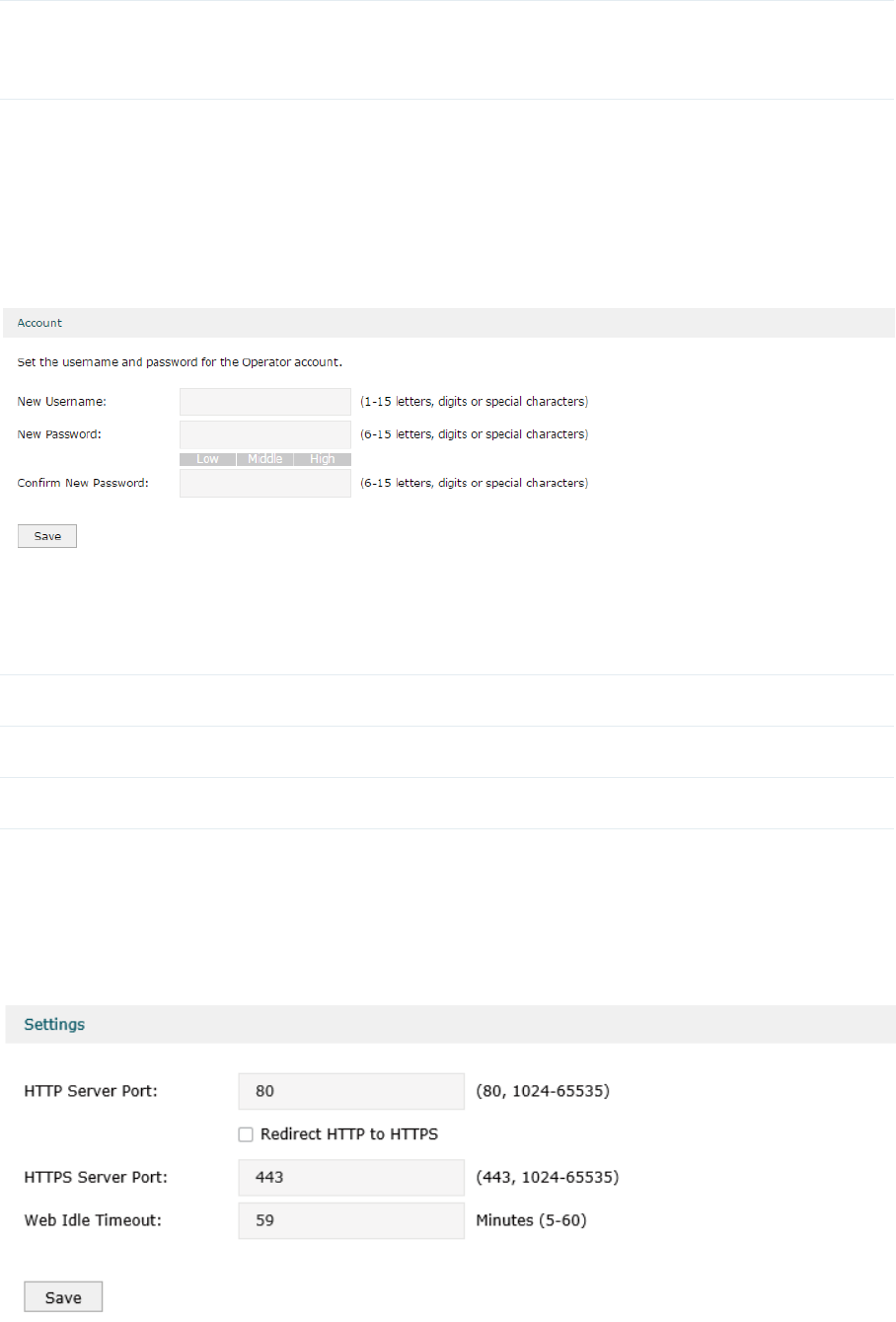
Task: Click the HTTPS Server Port field
Action: pyautogui.click(x=351, y=1177)
